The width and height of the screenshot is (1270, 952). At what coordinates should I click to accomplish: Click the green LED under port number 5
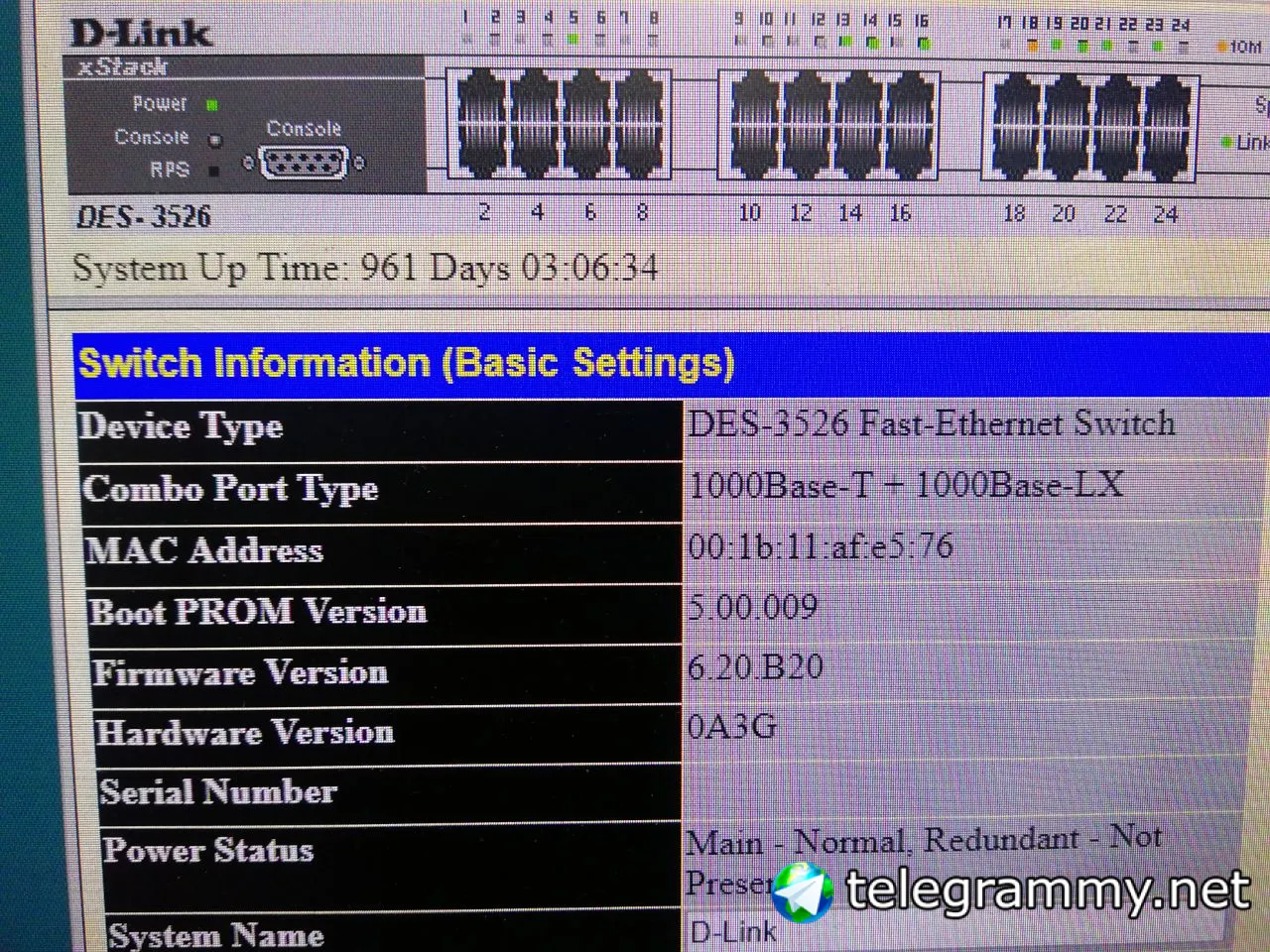[573, 40]
